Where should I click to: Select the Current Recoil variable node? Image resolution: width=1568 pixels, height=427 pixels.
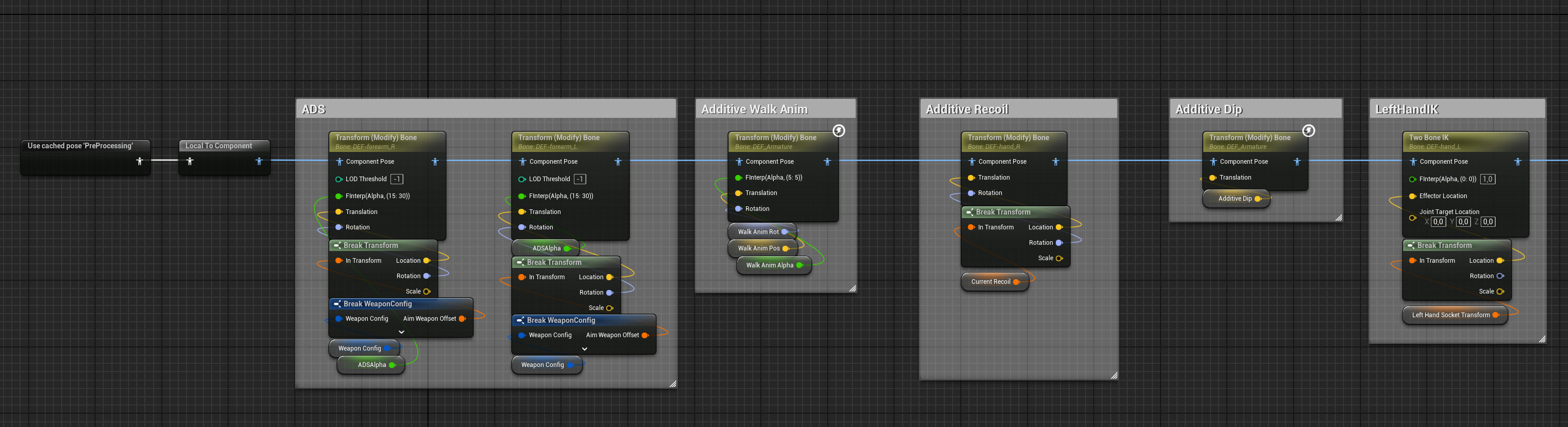(995, 282)
